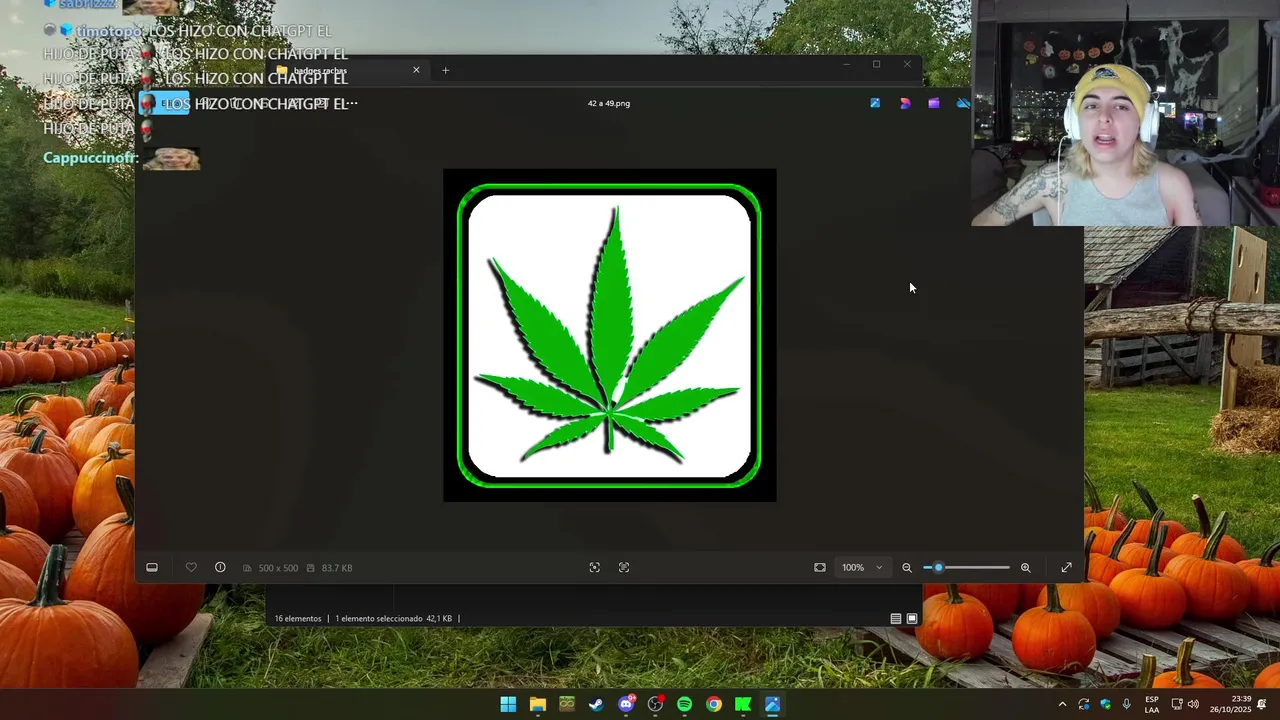Click the 42 a 49.png file title
The image size is (1280, 720).
coord(609,103)
